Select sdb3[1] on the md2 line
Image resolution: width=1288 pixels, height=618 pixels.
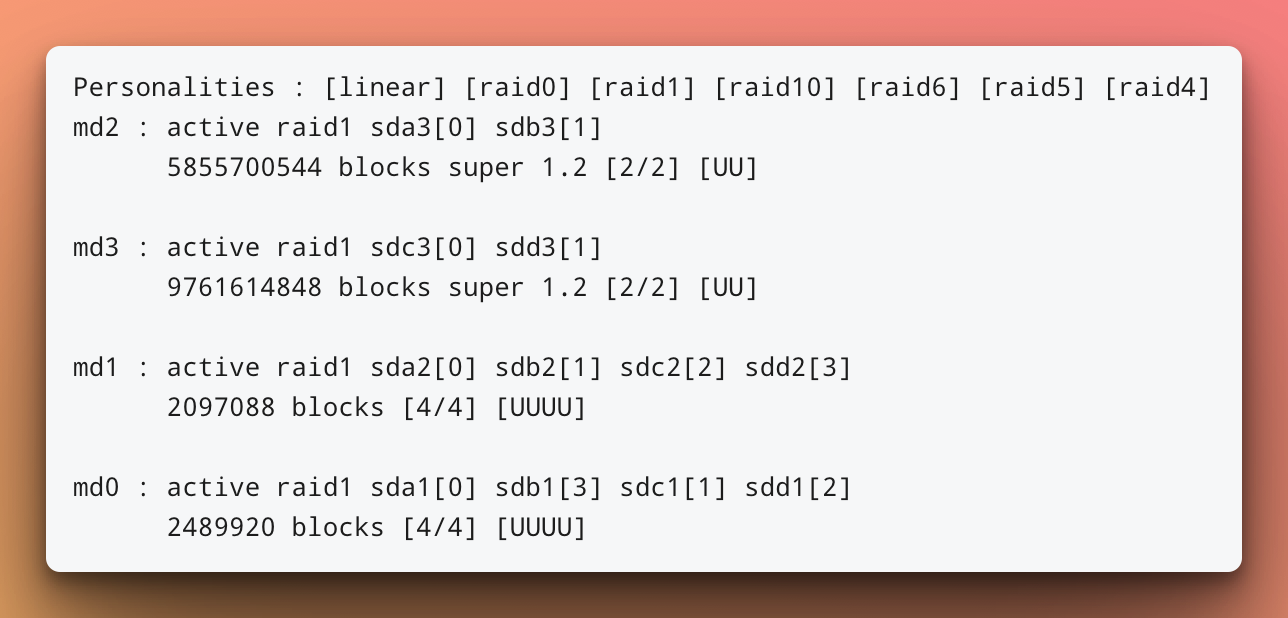coord(549,128)
